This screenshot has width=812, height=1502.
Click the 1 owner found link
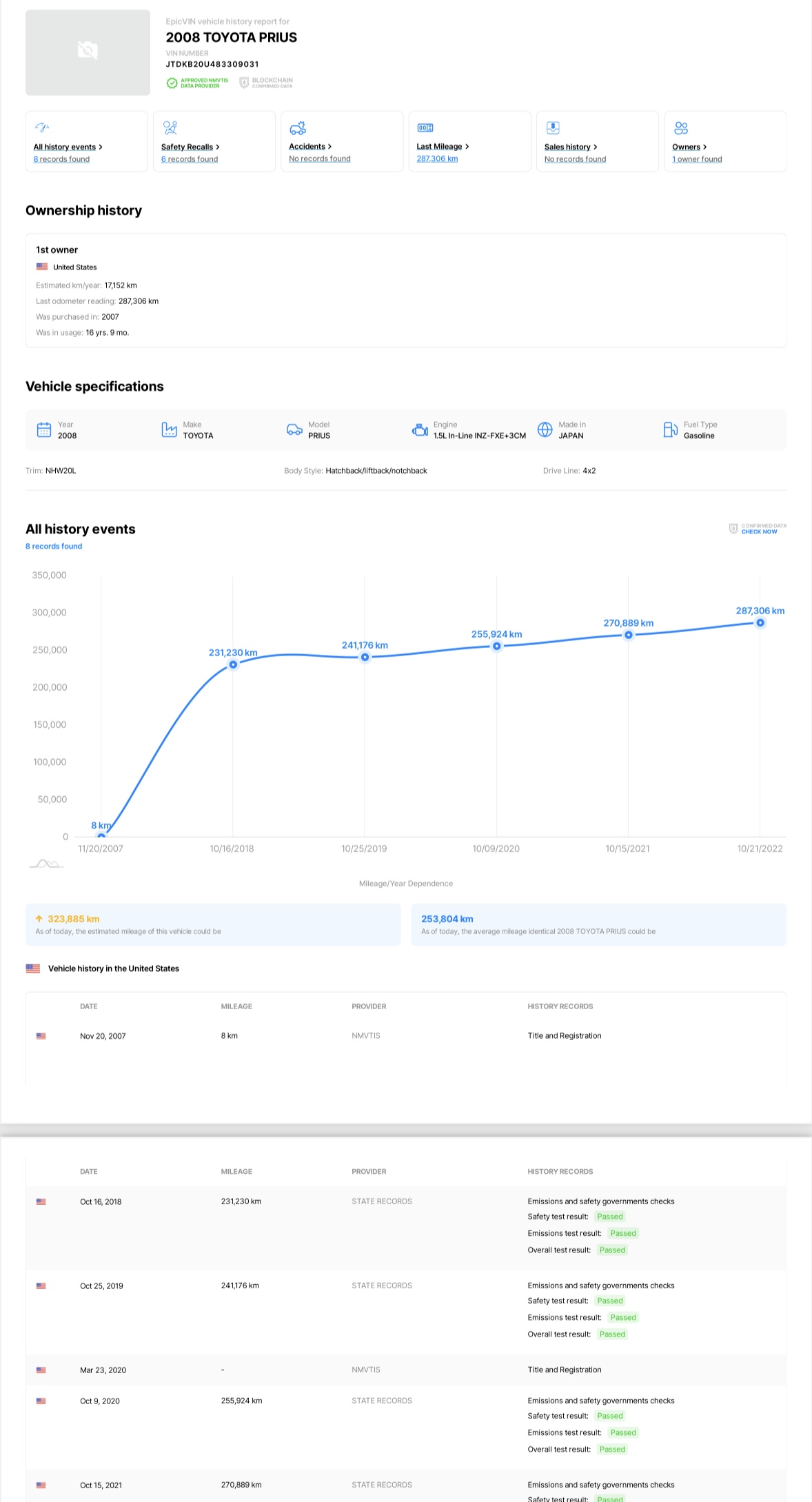(x=697, y=159)
